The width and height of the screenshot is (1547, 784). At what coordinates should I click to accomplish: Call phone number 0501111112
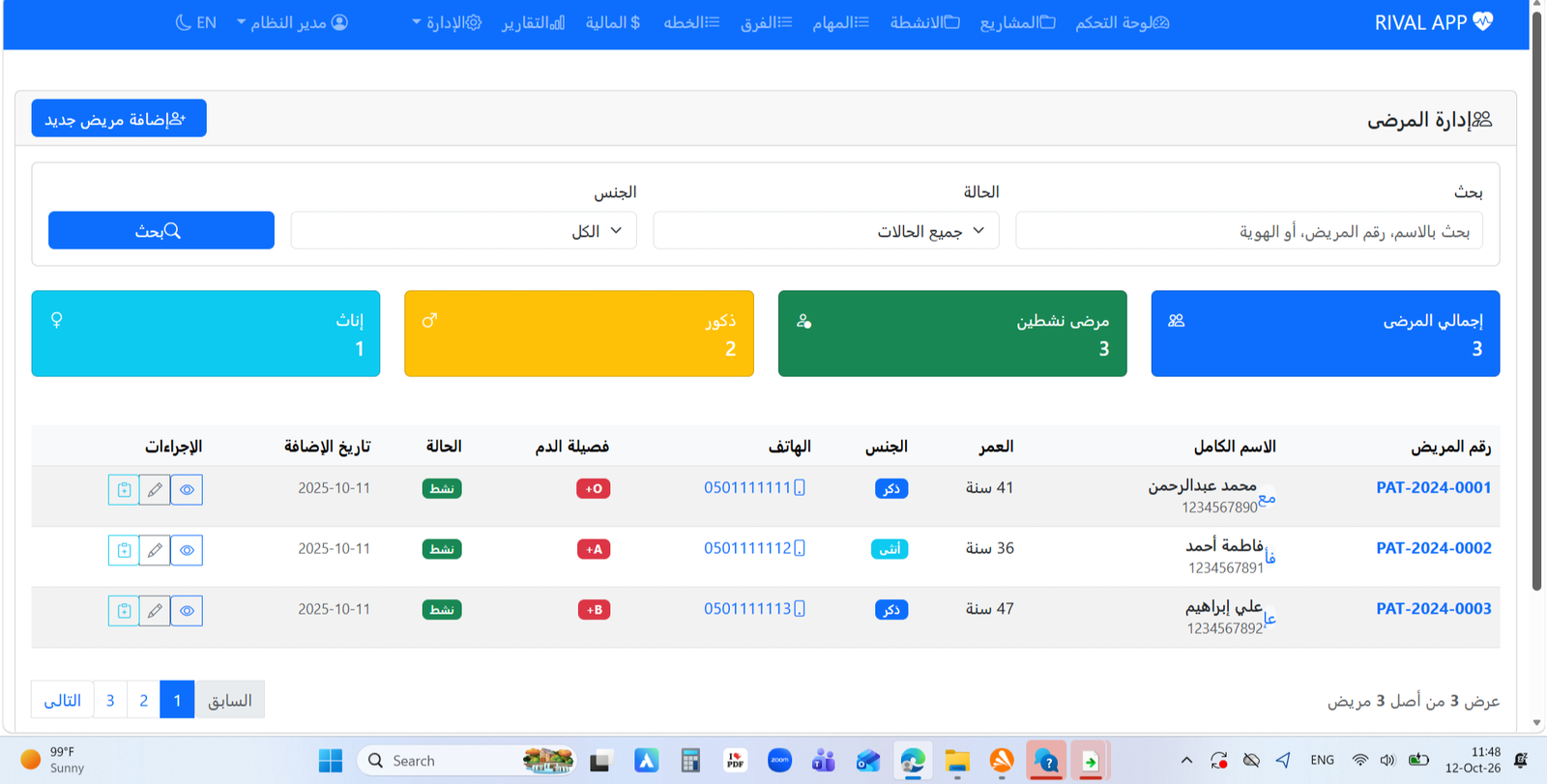point(754,549)
